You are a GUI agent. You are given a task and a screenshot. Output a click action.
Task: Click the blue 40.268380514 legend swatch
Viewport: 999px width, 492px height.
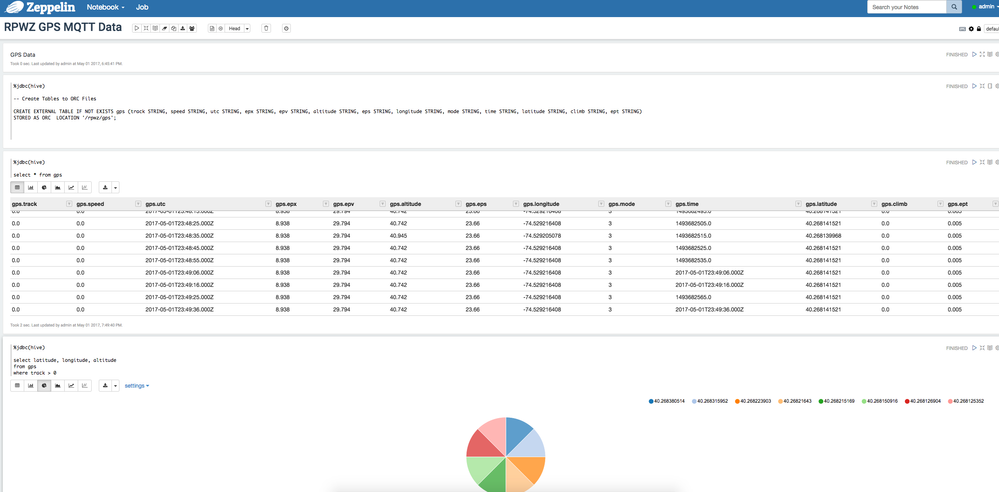pos(652,401)
